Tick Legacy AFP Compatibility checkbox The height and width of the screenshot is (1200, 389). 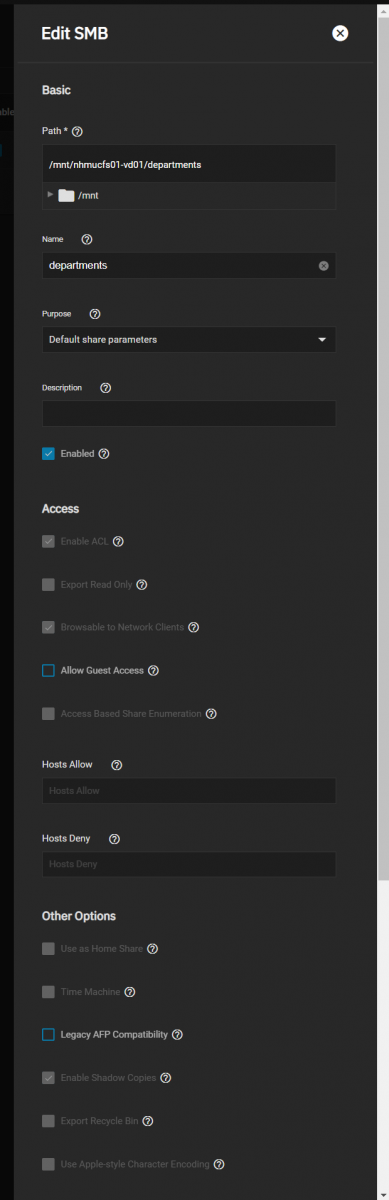click(48, 1034)
